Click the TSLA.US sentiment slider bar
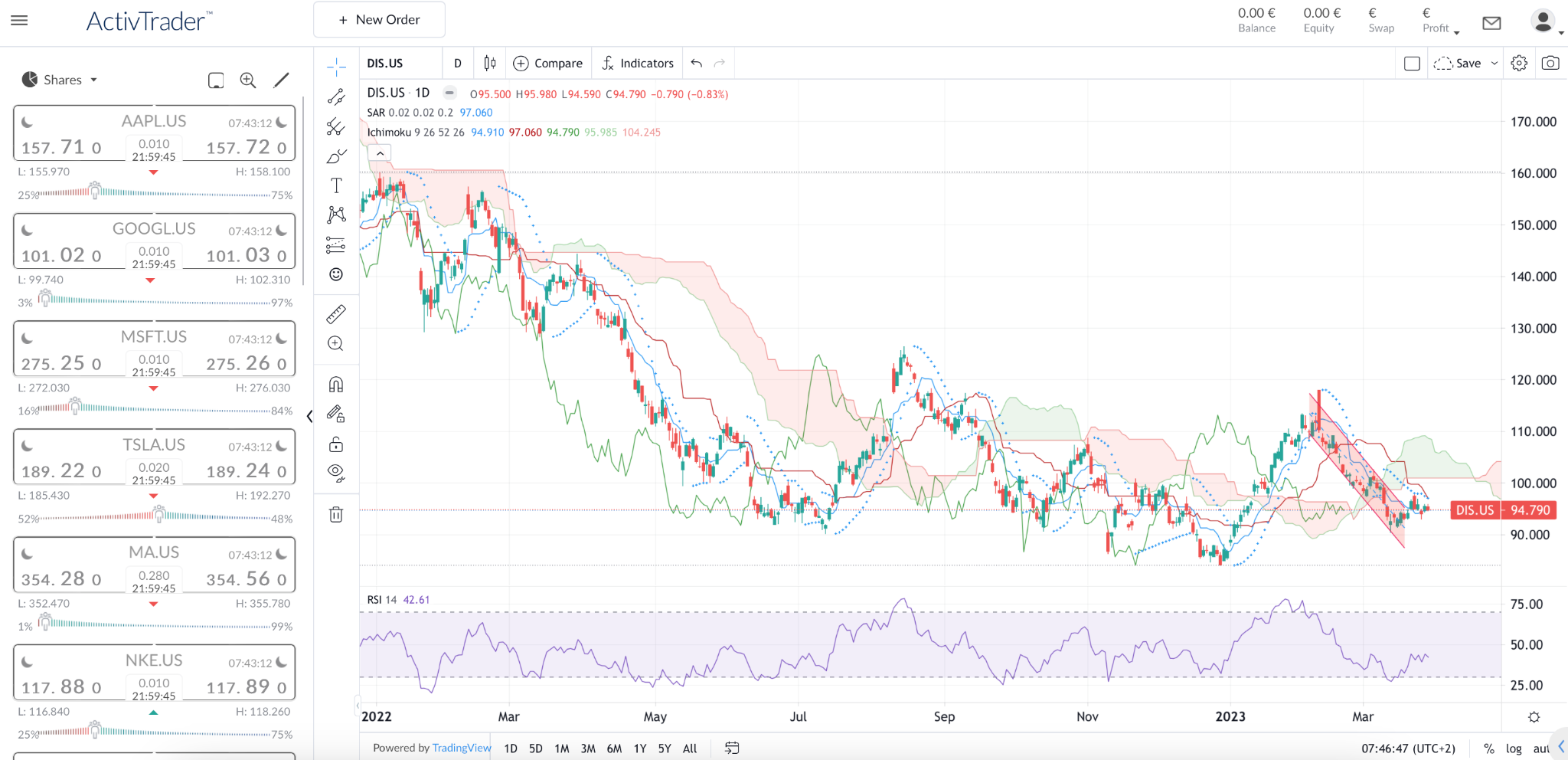1568x760 pixels. pyautogui.click(x=155, y=516)
